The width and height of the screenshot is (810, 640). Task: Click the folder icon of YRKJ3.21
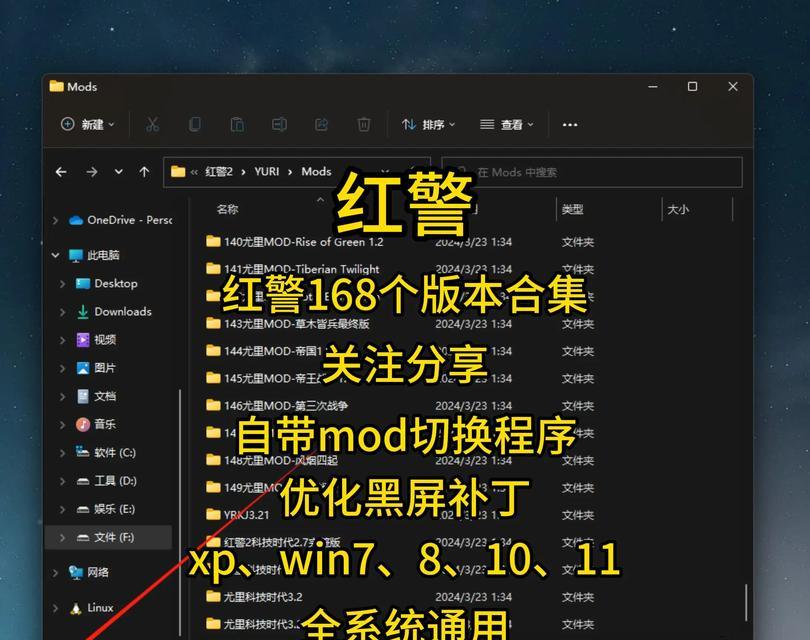(x=213, y=514)
